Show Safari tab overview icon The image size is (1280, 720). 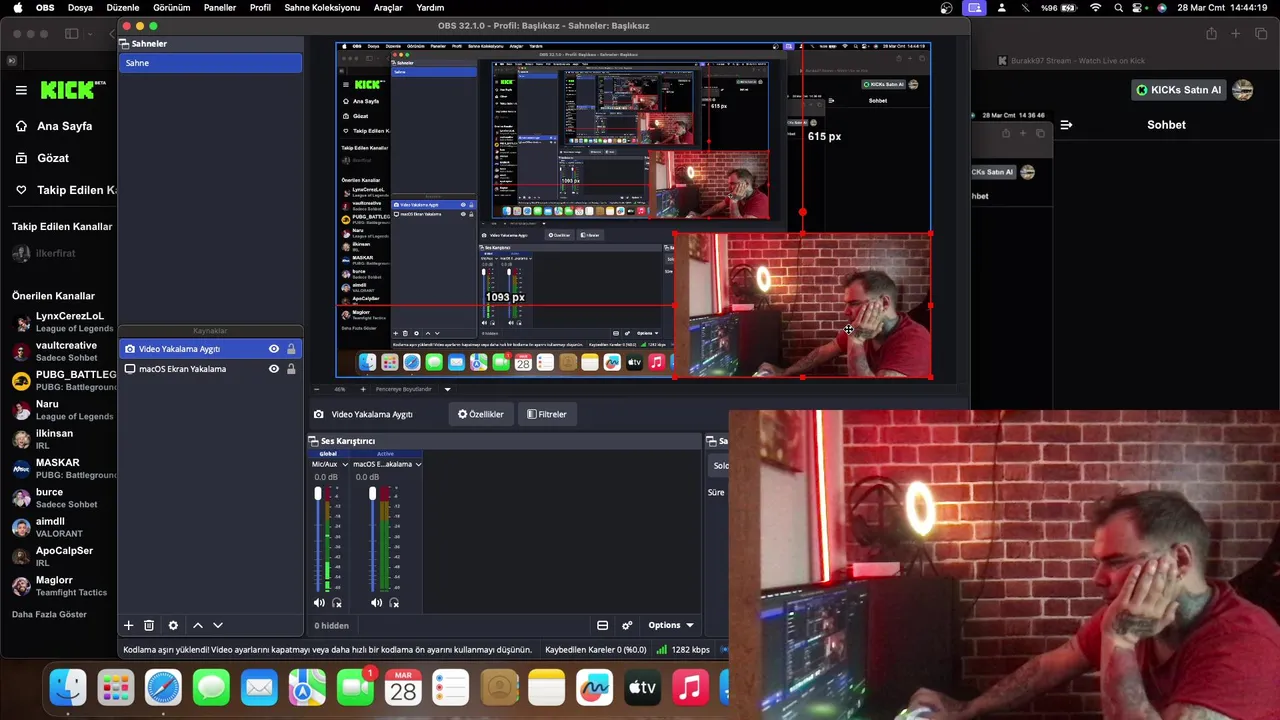1260,33
